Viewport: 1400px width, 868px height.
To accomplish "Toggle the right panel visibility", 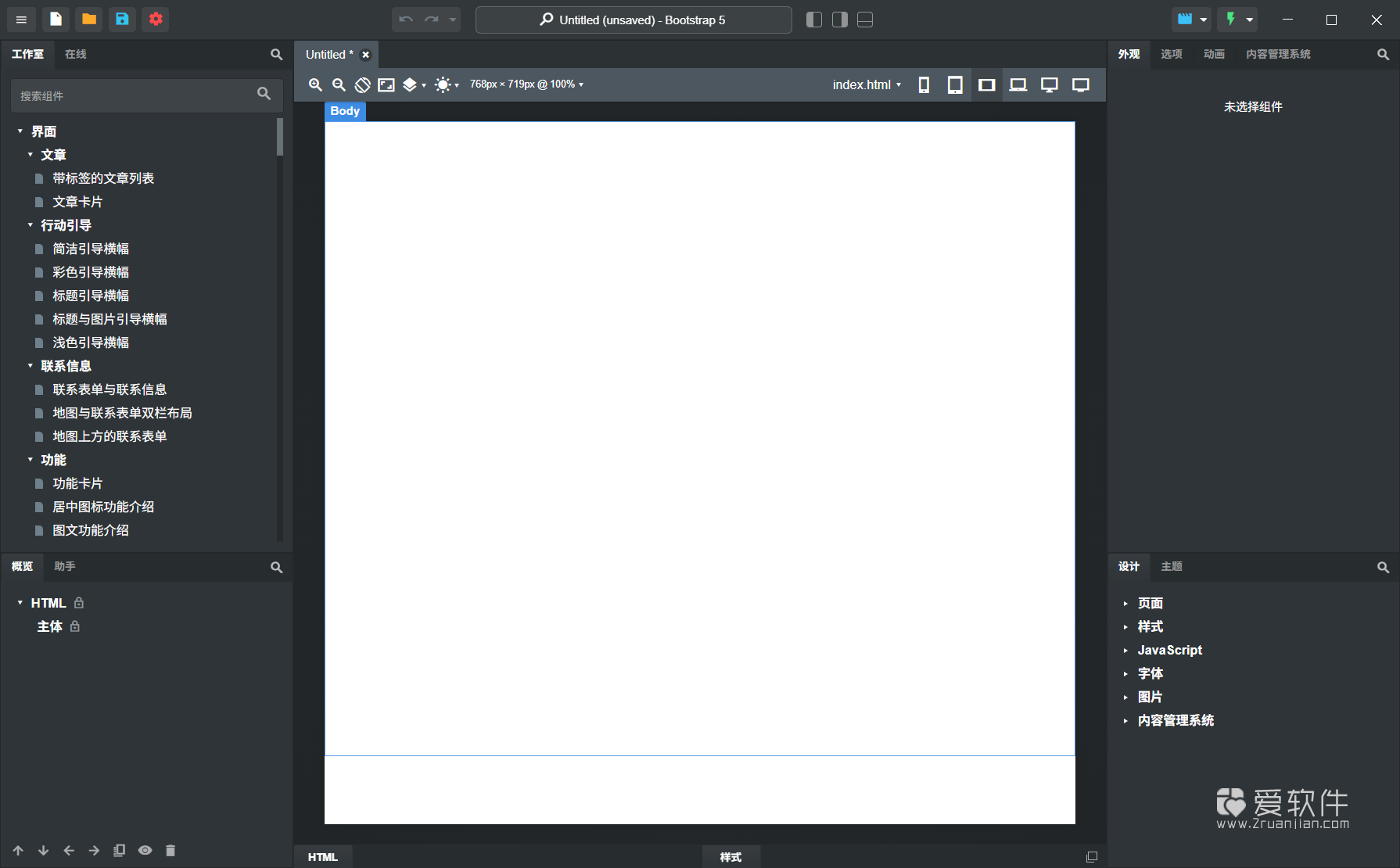I will point(840,20).
